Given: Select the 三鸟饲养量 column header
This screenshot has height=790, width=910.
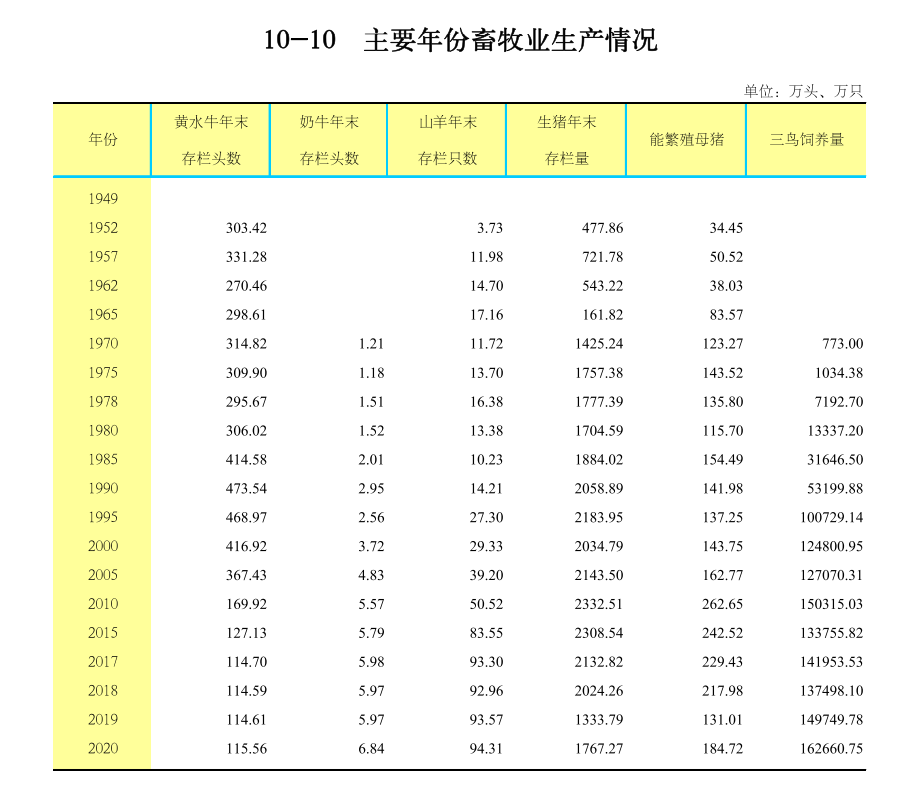Looking at the screenshot, I should (x=806, y=139).
